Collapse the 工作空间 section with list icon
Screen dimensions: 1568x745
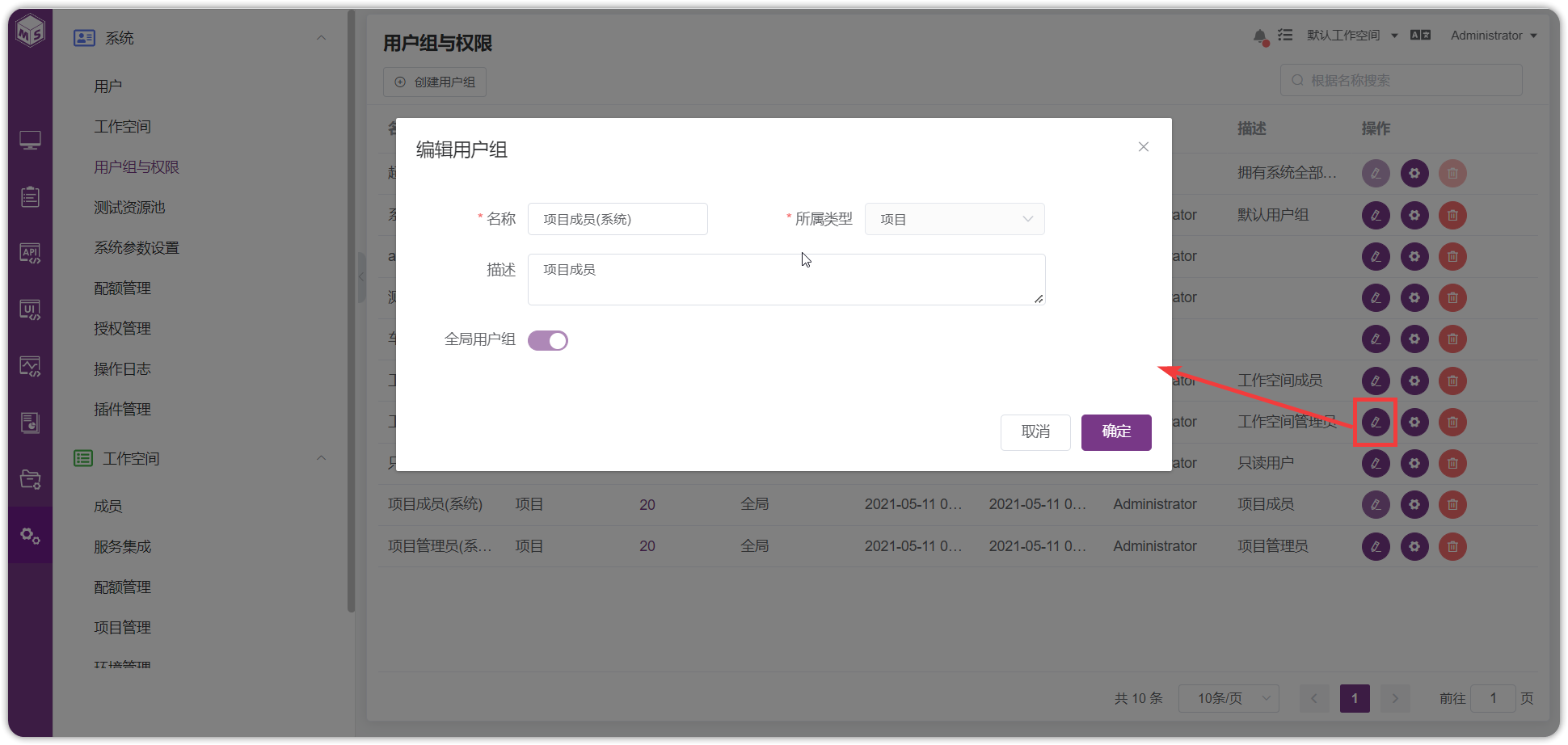click(x=321, y=458)
